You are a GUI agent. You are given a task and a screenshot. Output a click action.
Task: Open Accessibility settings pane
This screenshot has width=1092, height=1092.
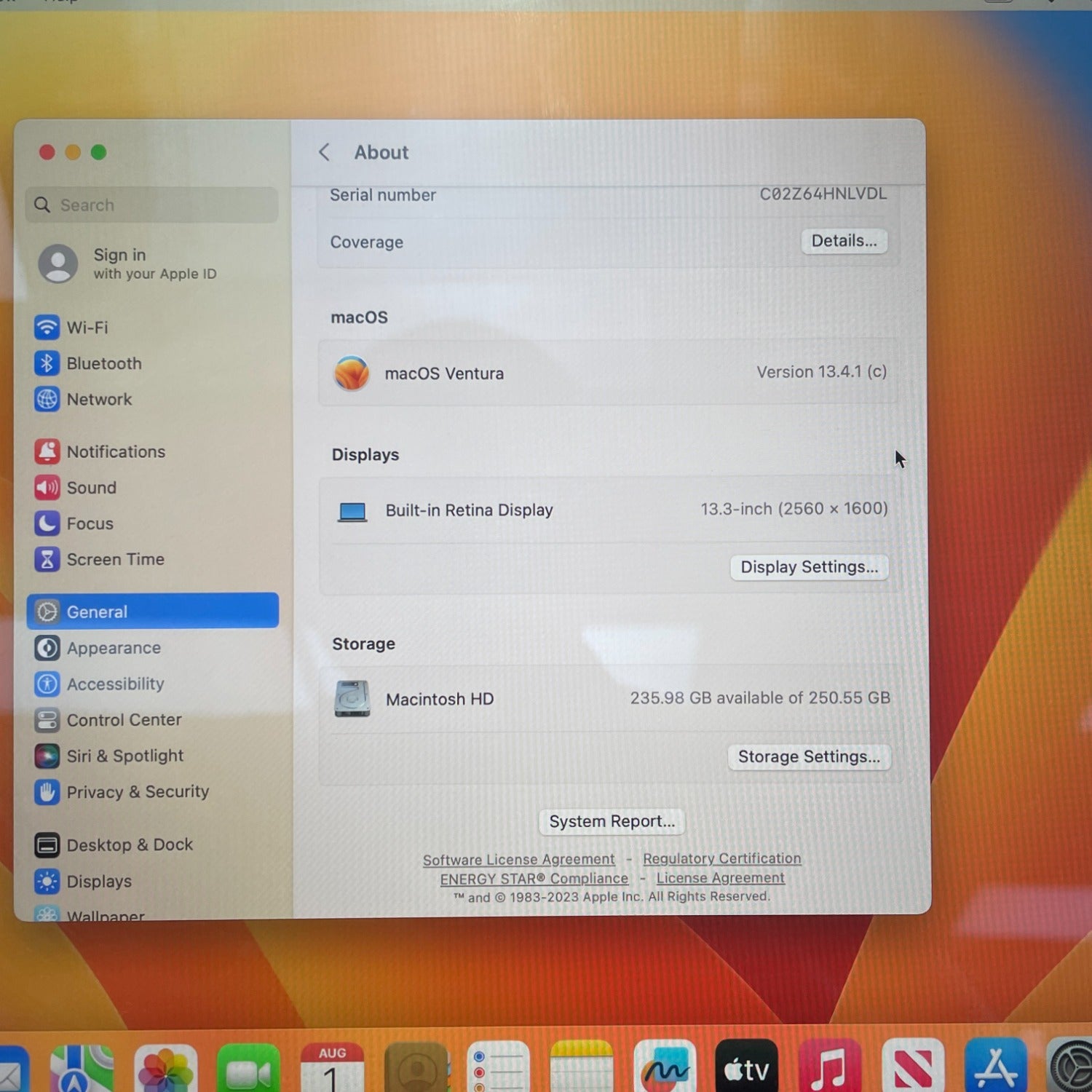(152, 684)
